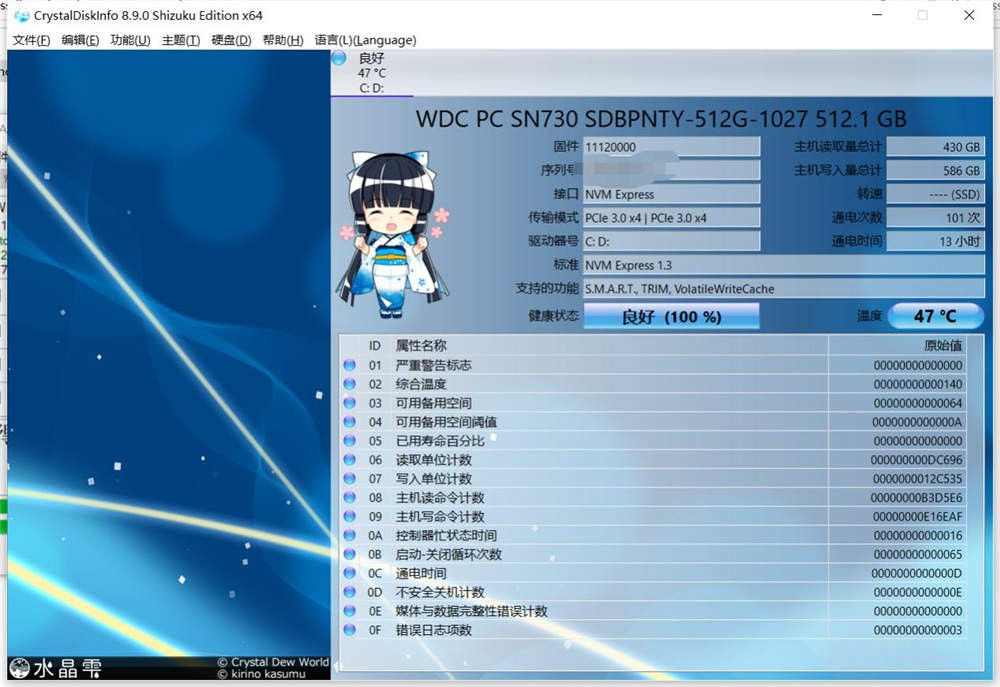Click status orb for row 06 读取单位计数

(x=349, y=459)
